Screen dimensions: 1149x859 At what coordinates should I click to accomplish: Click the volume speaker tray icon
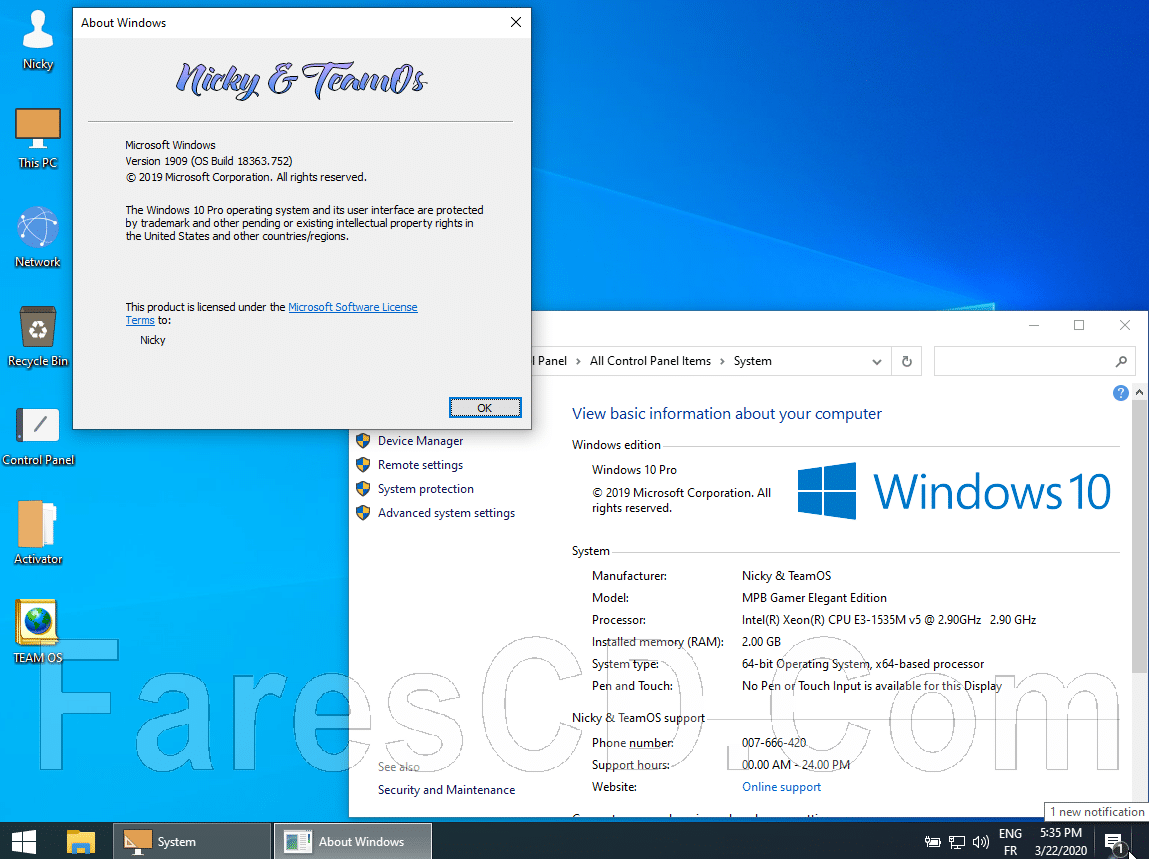pyautogui.click(x=980, y=841)
